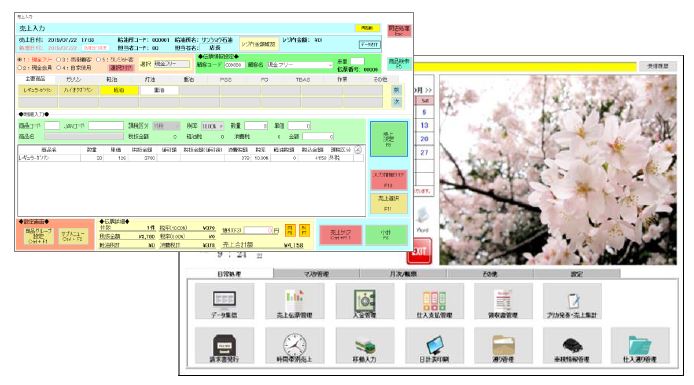Open the tan folder management icon
694x385 pixels.
tap(503, 346)
